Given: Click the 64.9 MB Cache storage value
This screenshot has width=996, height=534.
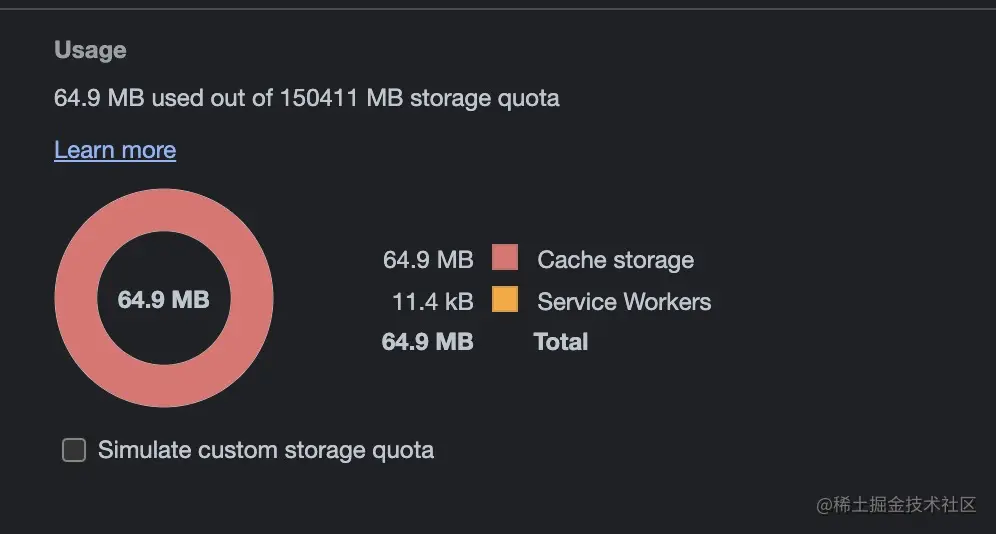Looking at the screenshot, I should click(428, 260).
